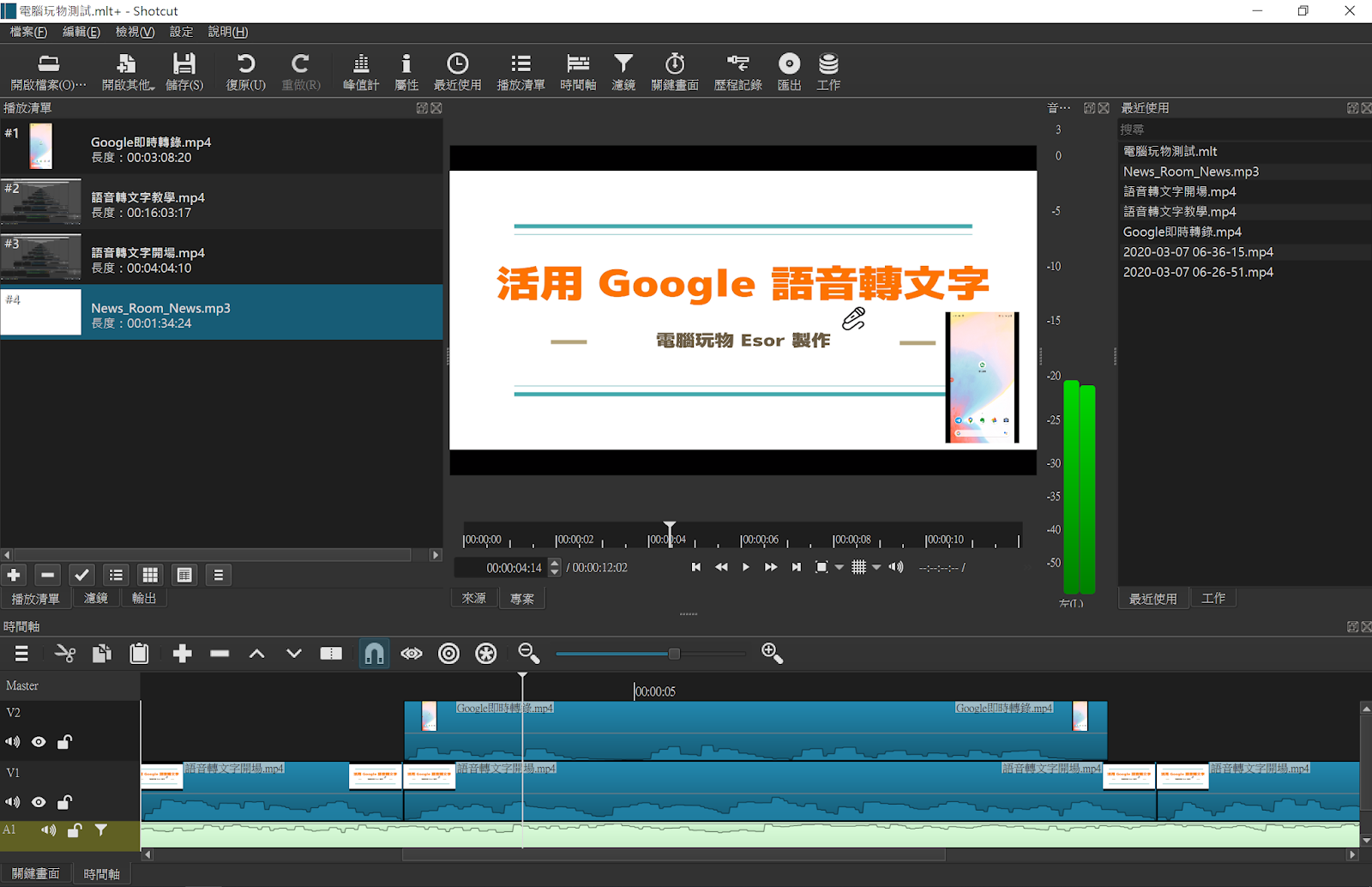Open the 工作 jobs toolbar icon
The height and width of the screenshot is (887, 1372).
coord(828,72)
